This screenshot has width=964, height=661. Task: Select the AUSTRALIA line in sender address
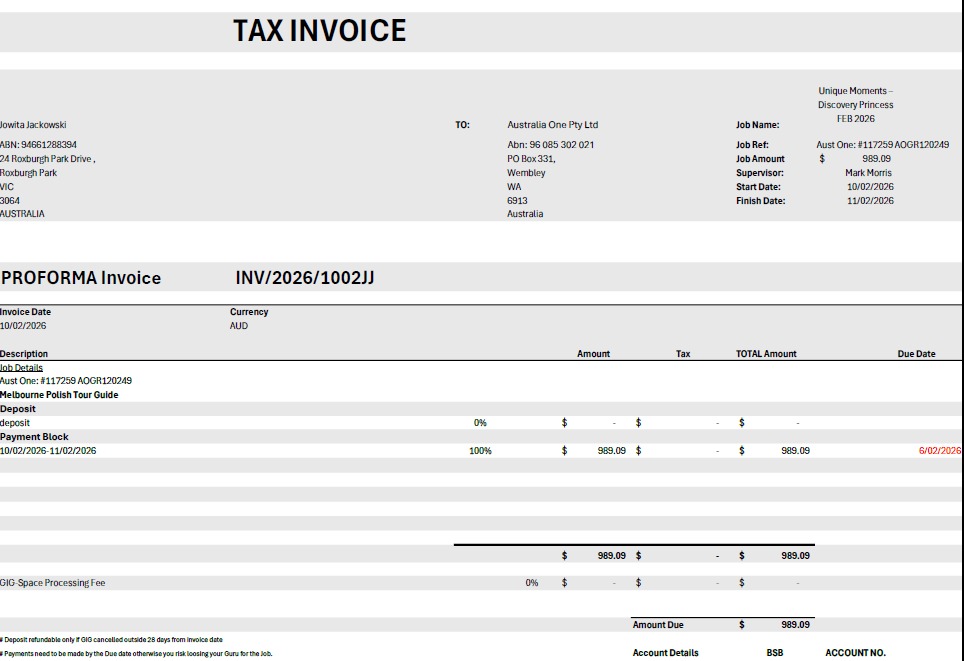point(22,214)
